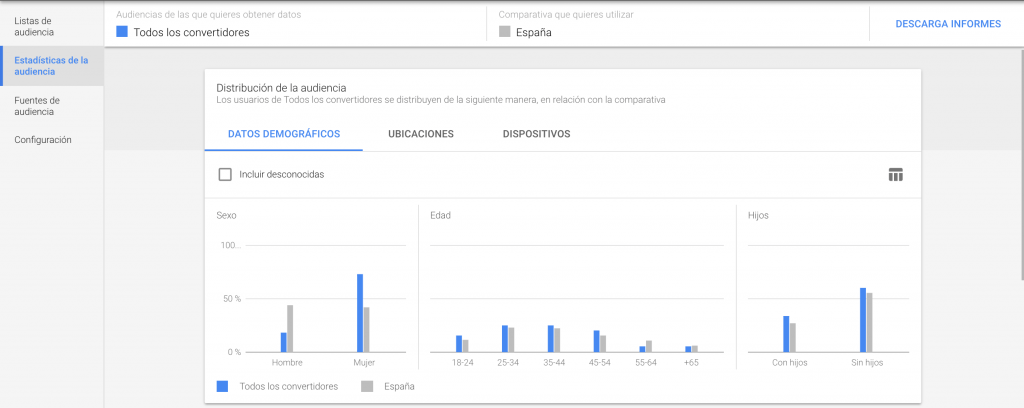Select Estadísticas de la audiencia sidebar item

[x=51, y=66]
